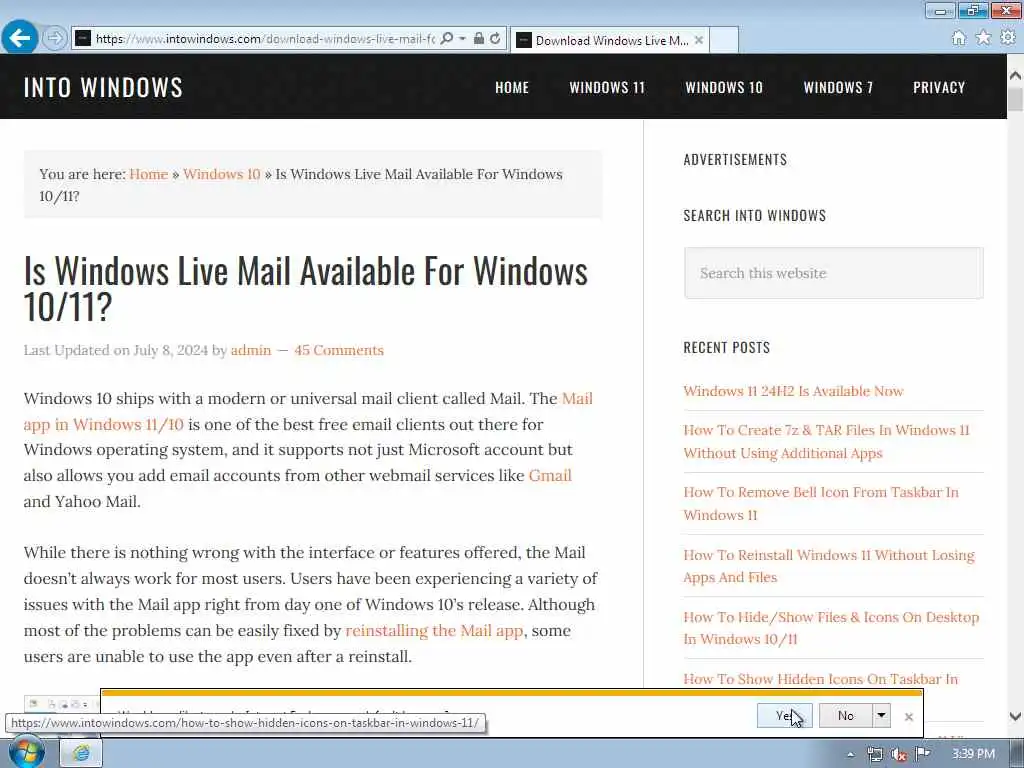Select the Download Windows Live M... tab

click(609, 40)
